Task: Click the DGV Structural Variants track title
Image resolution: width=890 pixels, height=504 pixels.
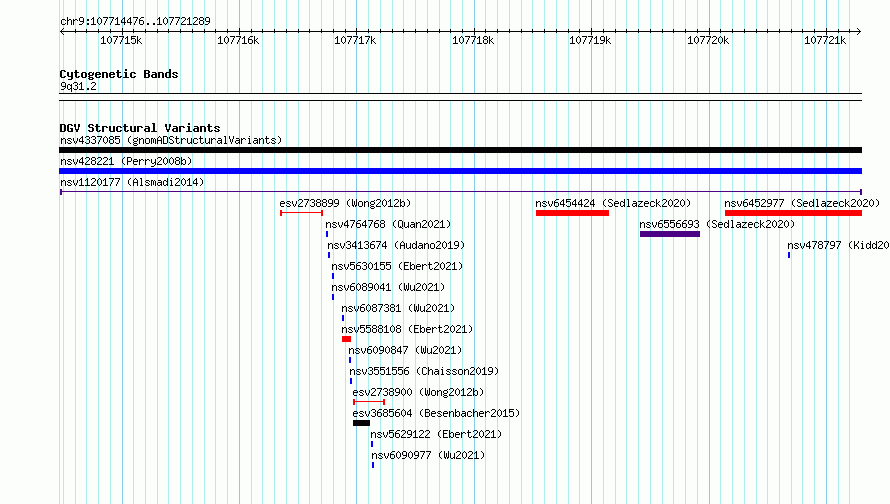Action: pos(140,128)
